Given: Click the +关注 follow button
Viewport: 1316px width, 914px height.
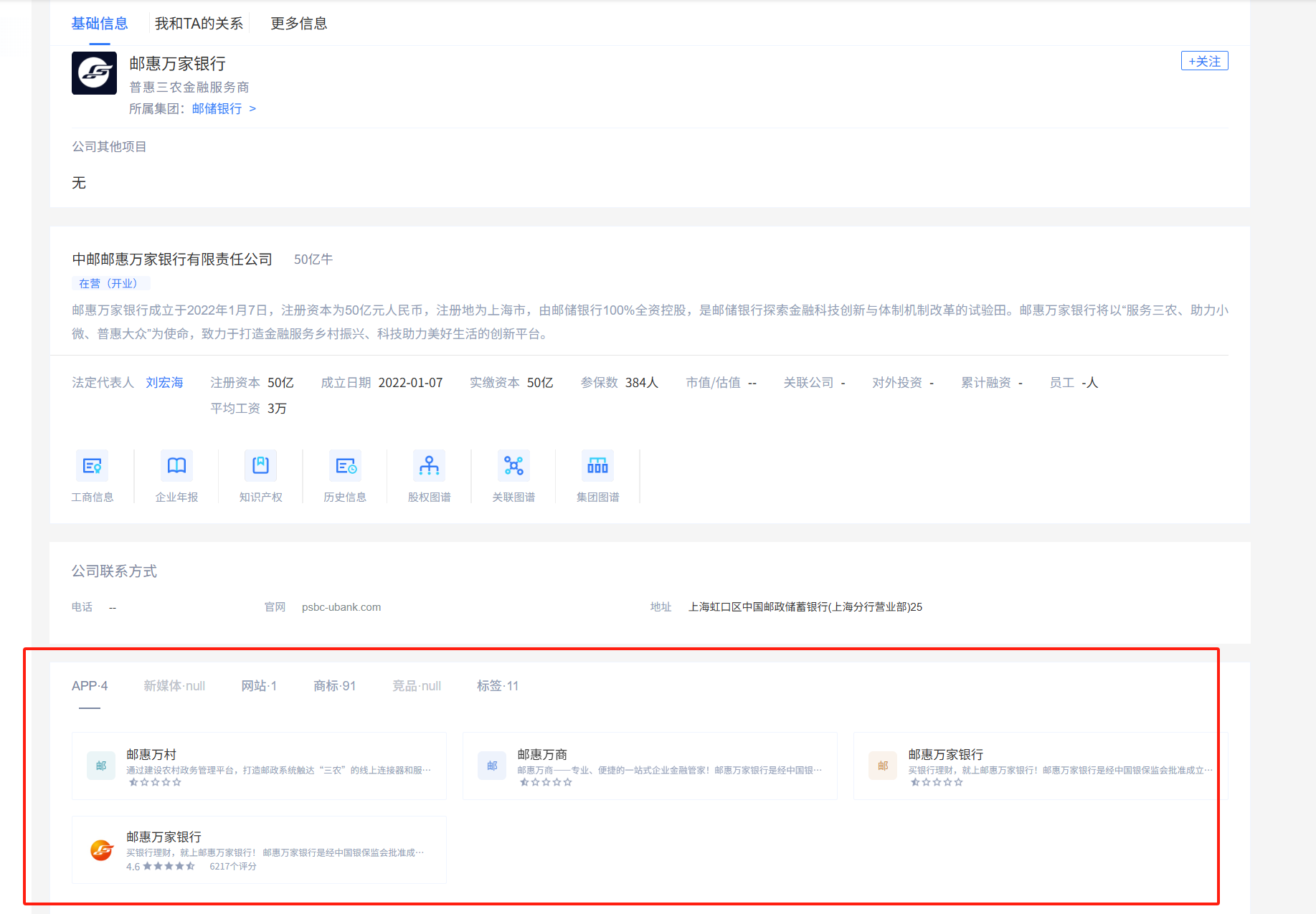Looking at the screenshot, I should coord(1204,61).
